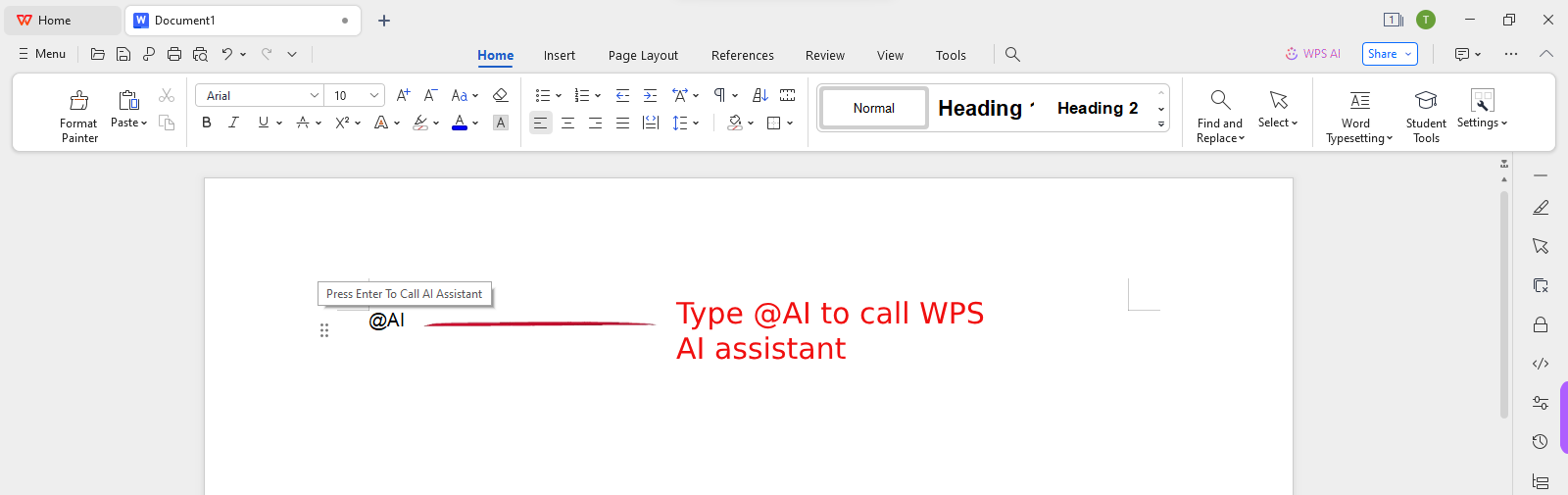This screenshot has width=1568, height=495.
Task: Click the Copy icon below scissors
Action: click(x=167, y=123)
